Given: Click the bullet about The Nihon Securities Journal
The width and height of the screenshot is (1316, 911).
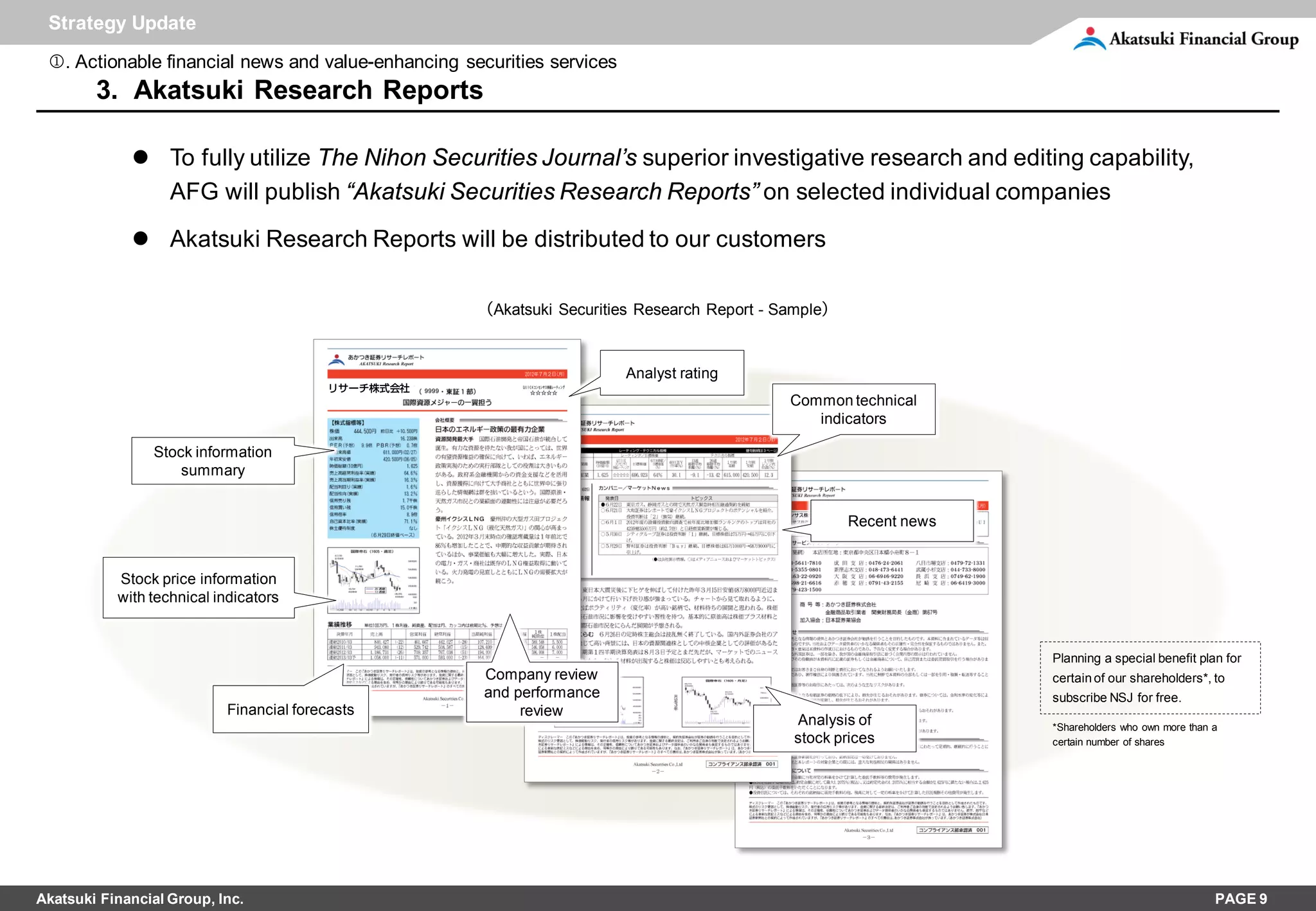Looking at the screenshot, I should [681, 175].
